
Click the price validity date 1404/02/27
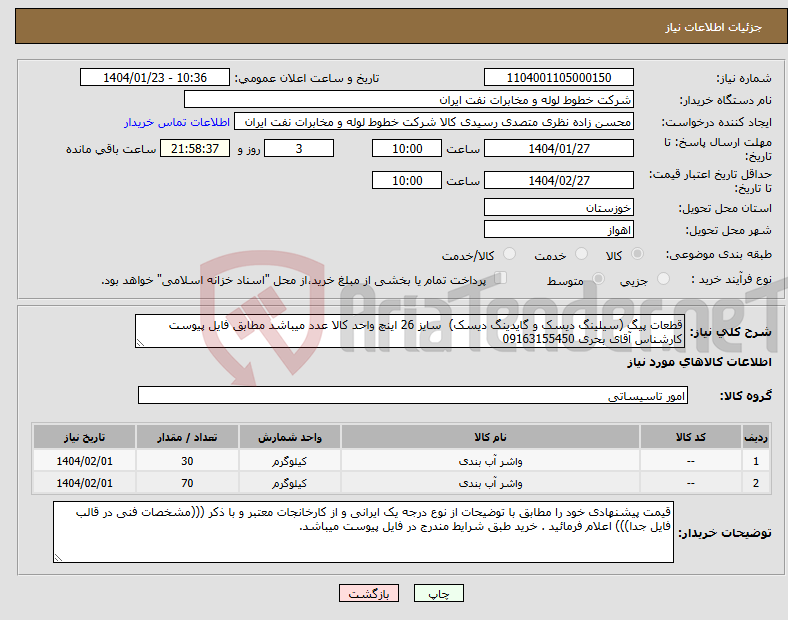[x=559, y=180]
